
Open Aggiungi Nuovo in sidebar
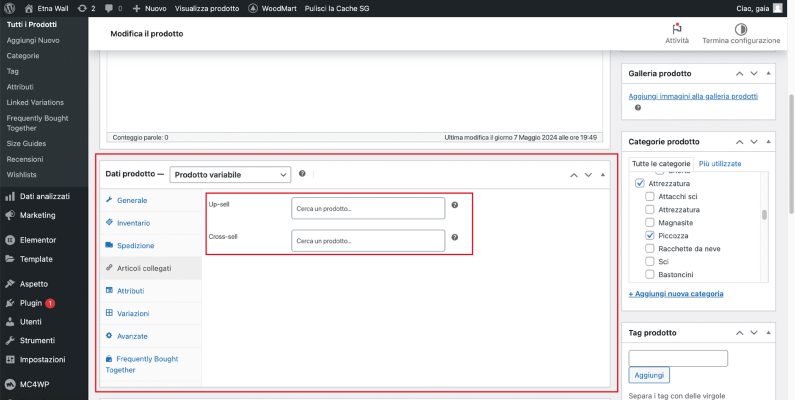(x=33, y=40)
